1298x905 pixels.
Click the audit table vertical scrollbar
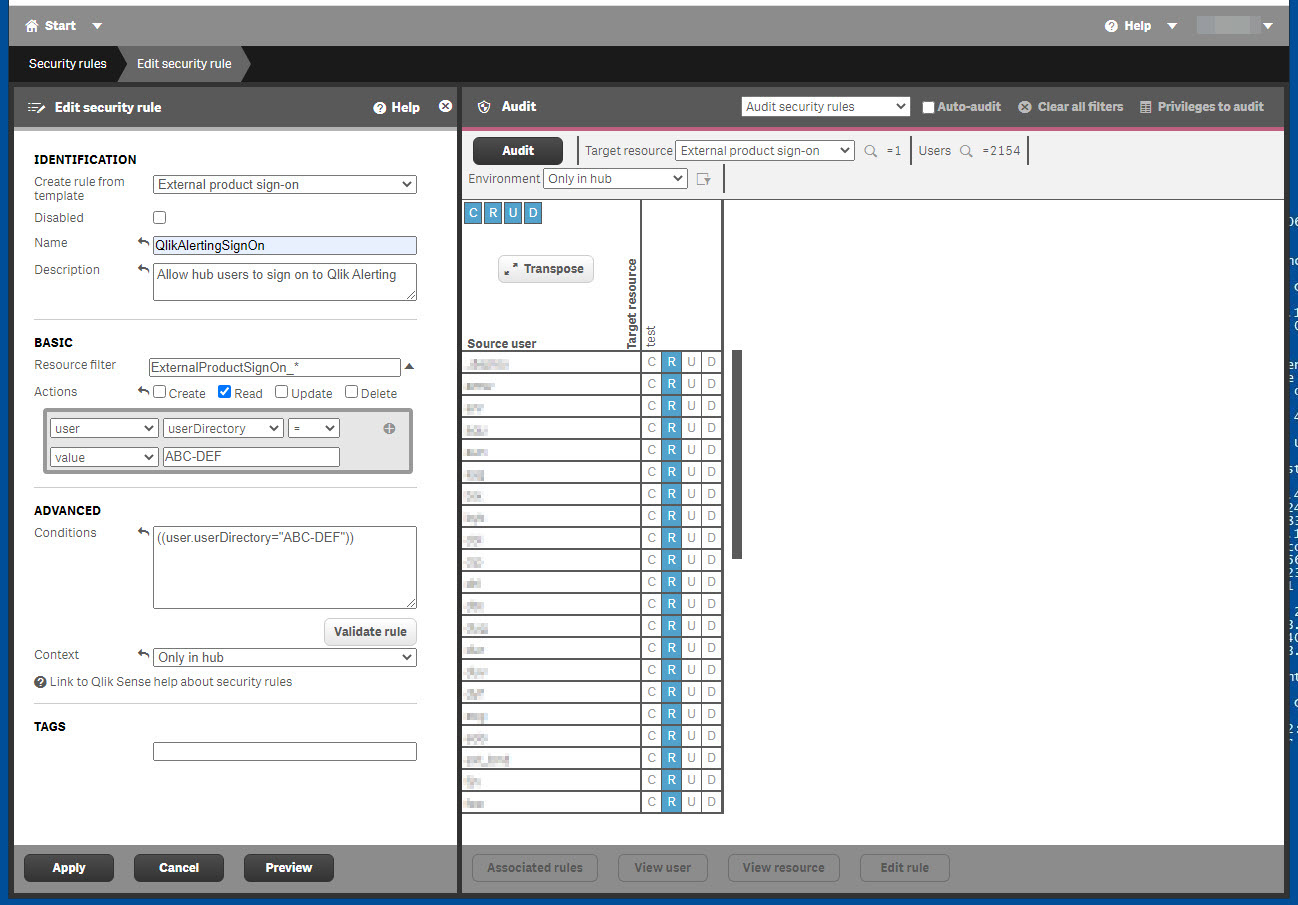coord(737,454)
